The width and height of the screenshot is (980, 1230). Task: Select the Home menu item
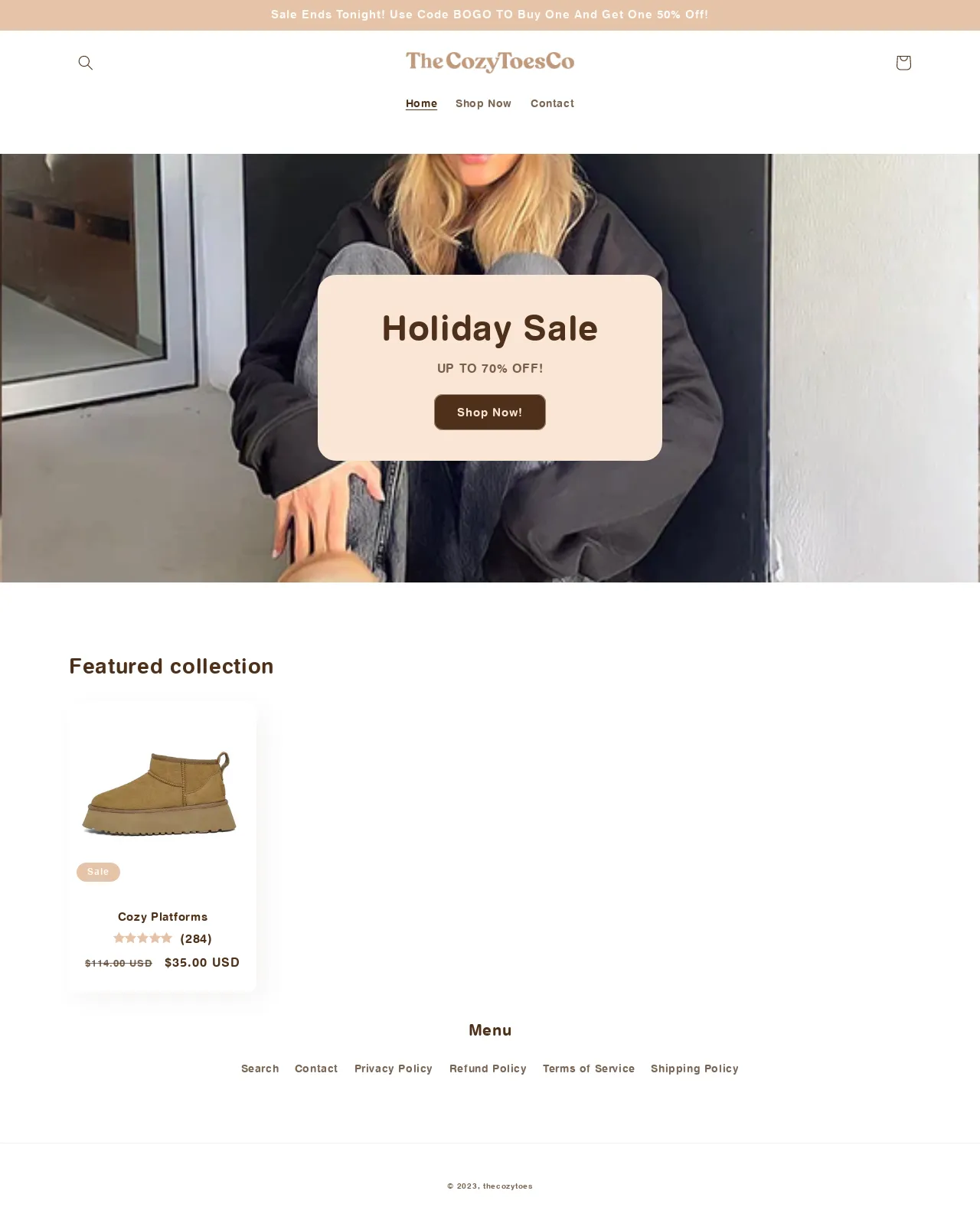tap(421, 103)
